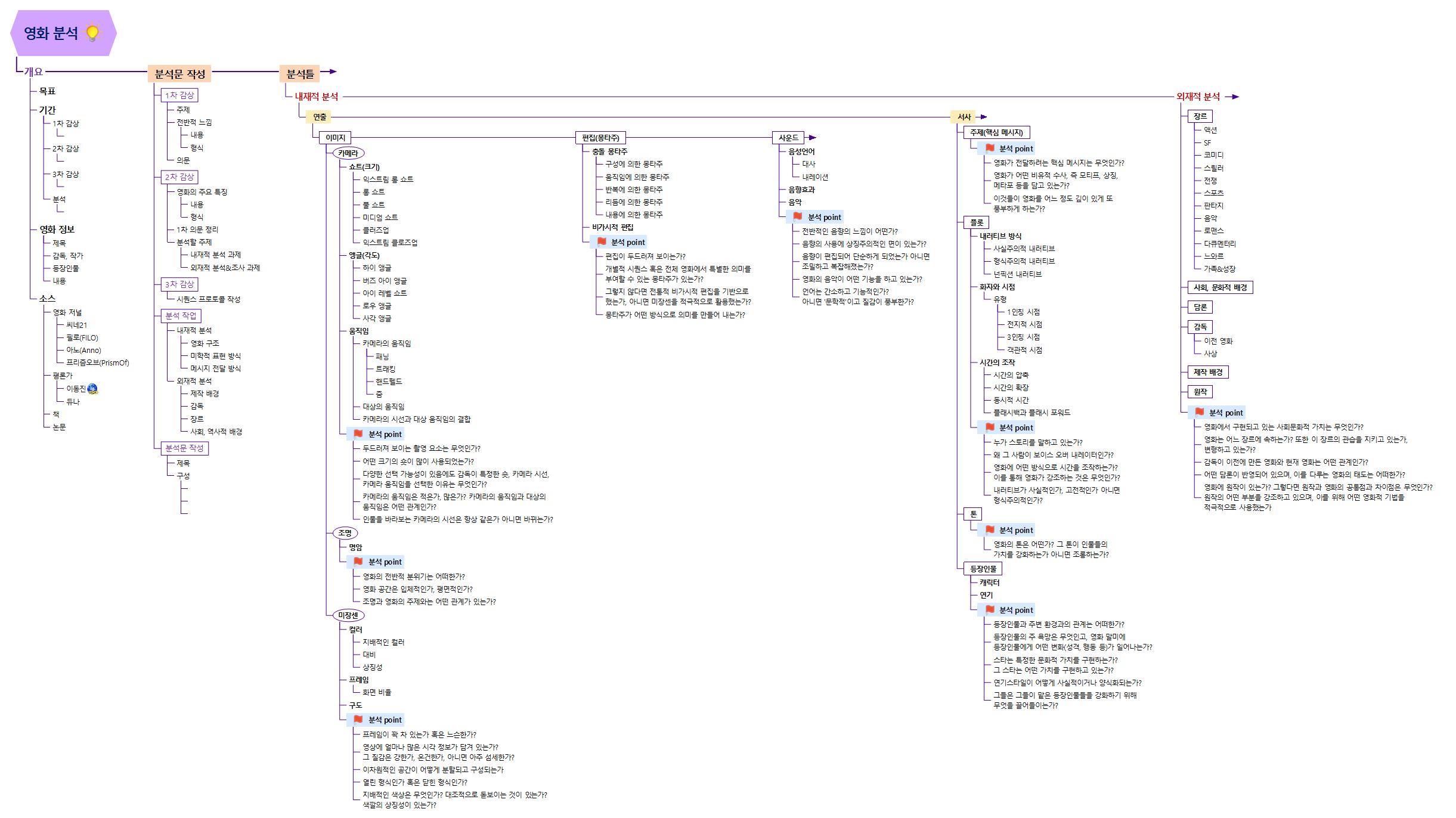
Task: Select the 분석문 작성 orange topic node
Action: 179,74
